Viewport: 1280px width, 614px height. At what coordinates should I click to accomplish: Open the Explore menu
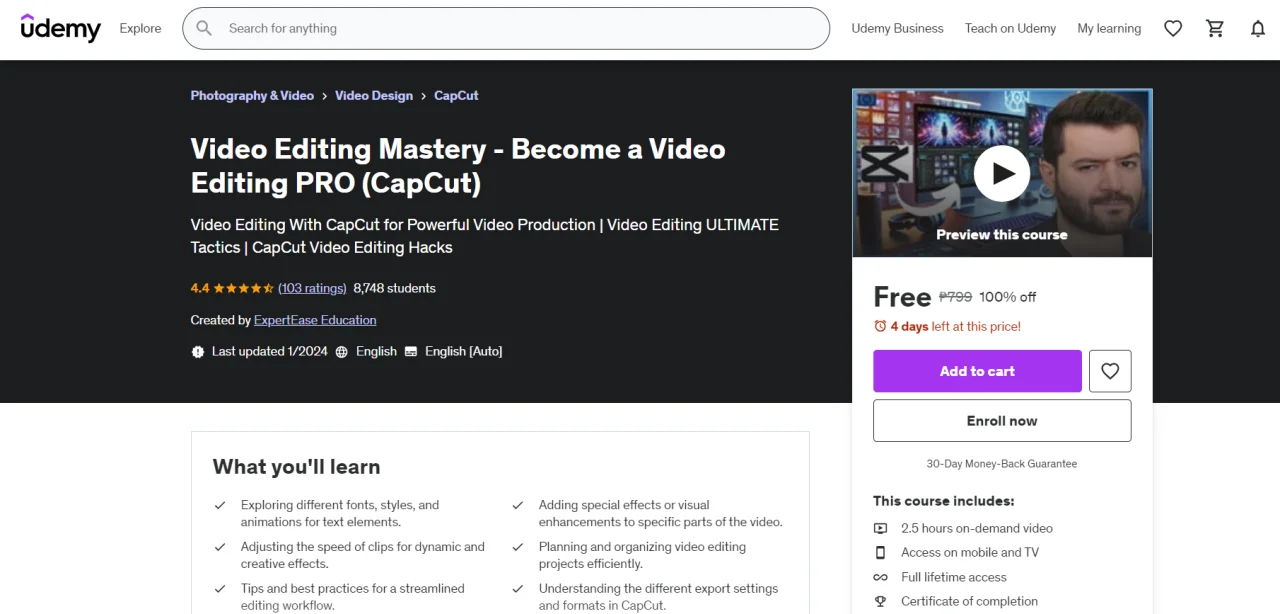click(140, 28)
